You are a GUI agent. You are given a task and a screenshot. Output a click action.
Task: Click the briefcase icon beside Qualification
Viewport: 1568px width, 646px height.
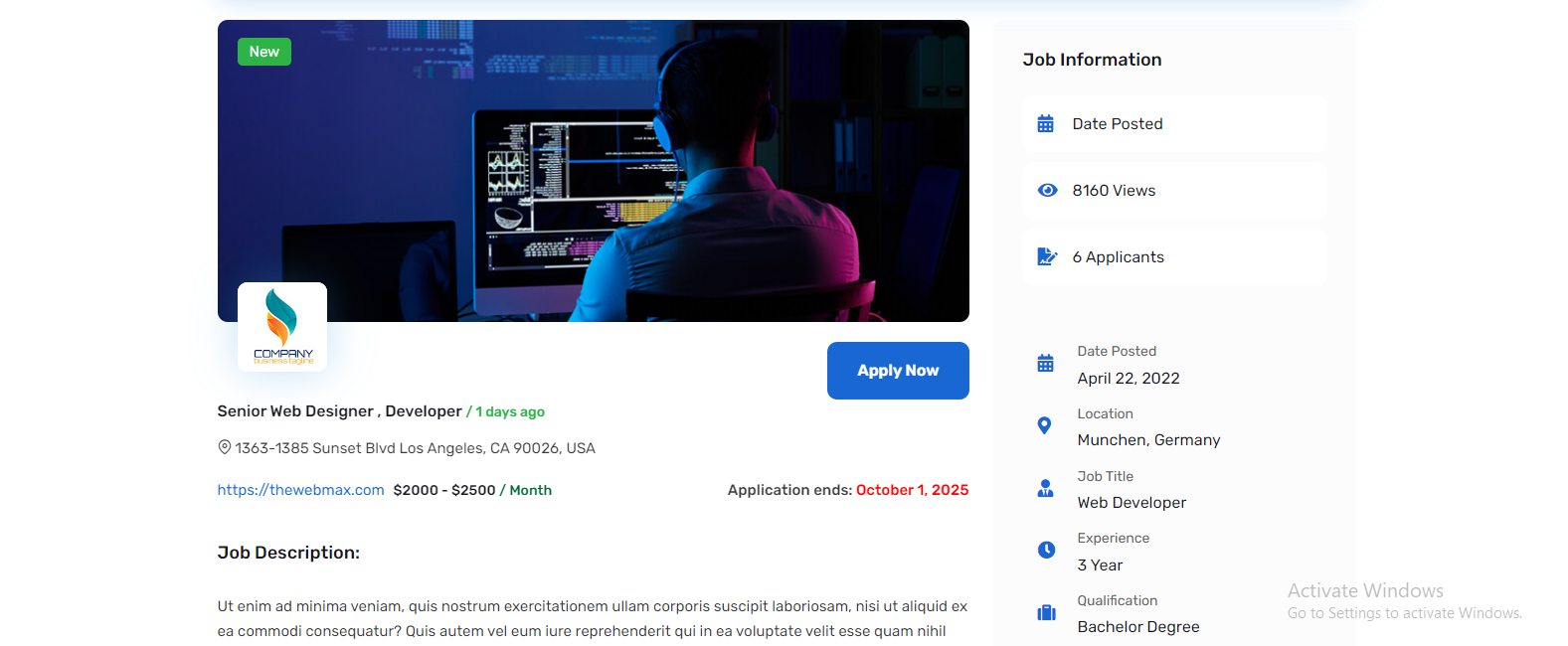[x=1046, y=612]
